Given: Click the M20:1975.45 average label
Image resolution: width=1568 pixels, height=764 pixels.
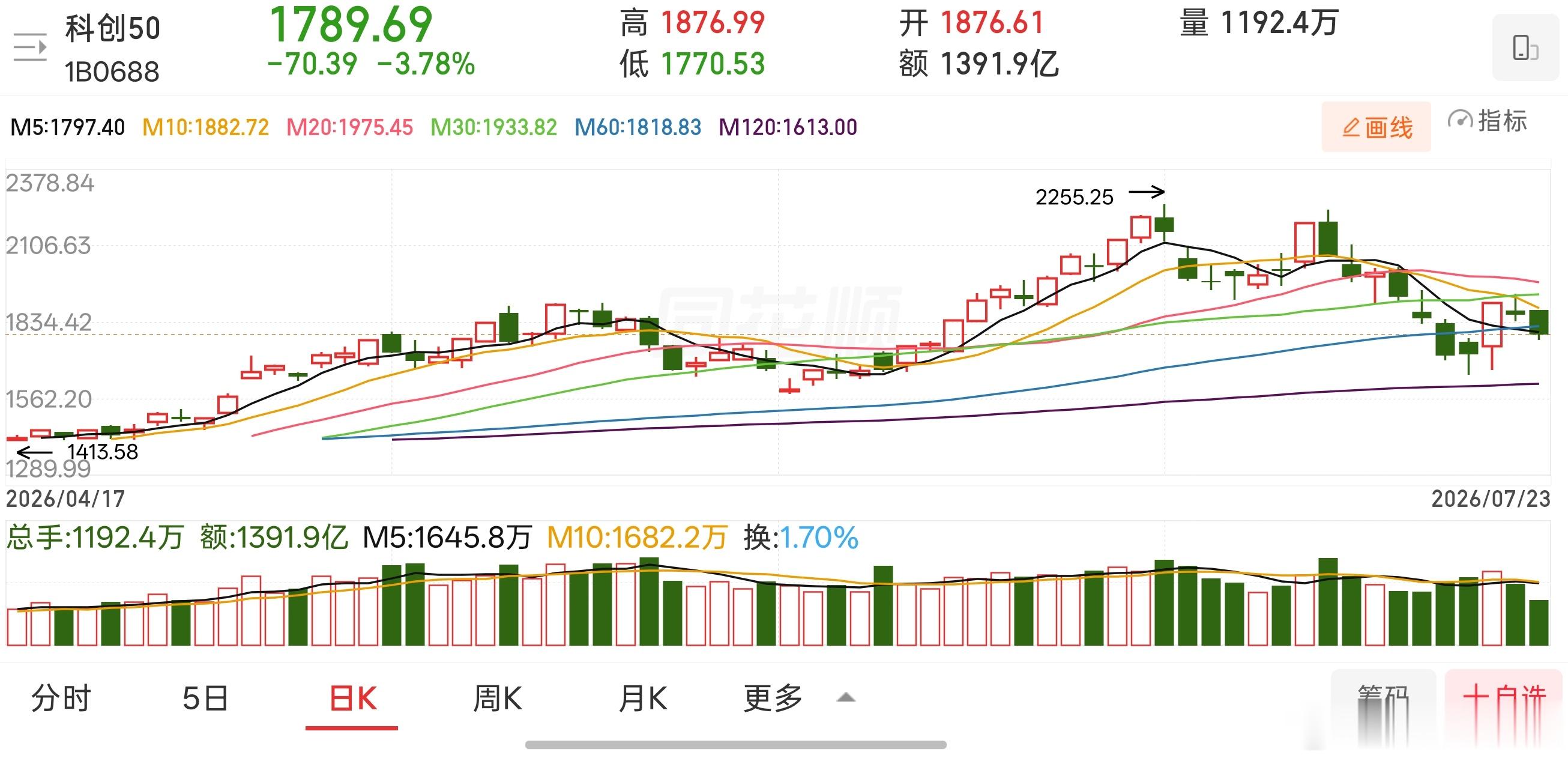Looking at the screenshot, I should tap(349, 127).
